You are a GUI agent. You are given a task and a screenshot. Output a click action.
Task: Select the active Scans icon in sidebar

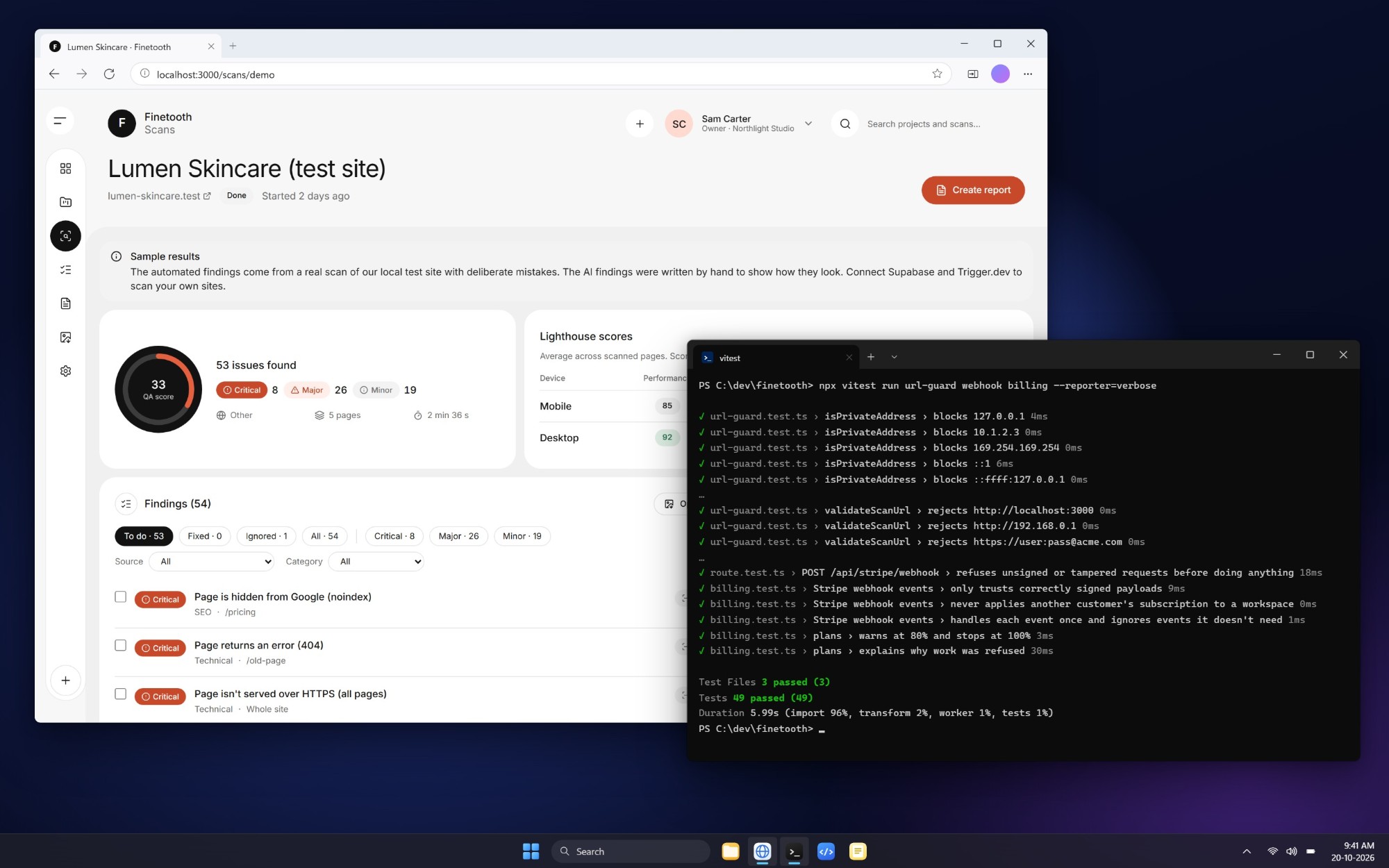pos(65,236)
